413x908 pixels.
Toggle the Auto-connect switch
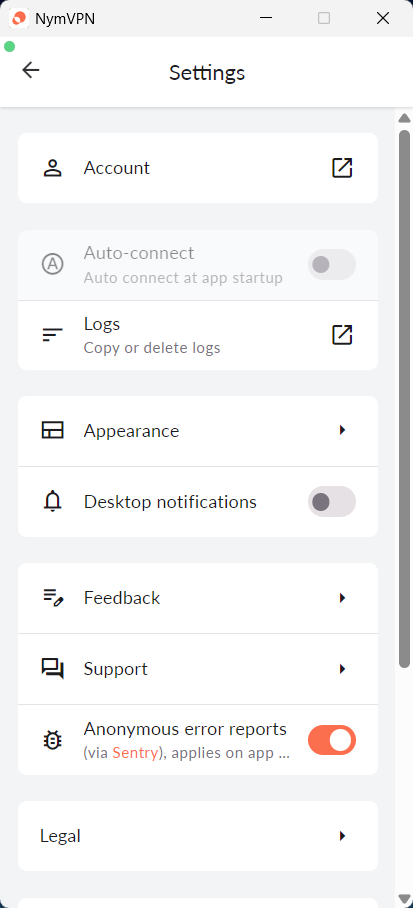[x=332, y=265]
